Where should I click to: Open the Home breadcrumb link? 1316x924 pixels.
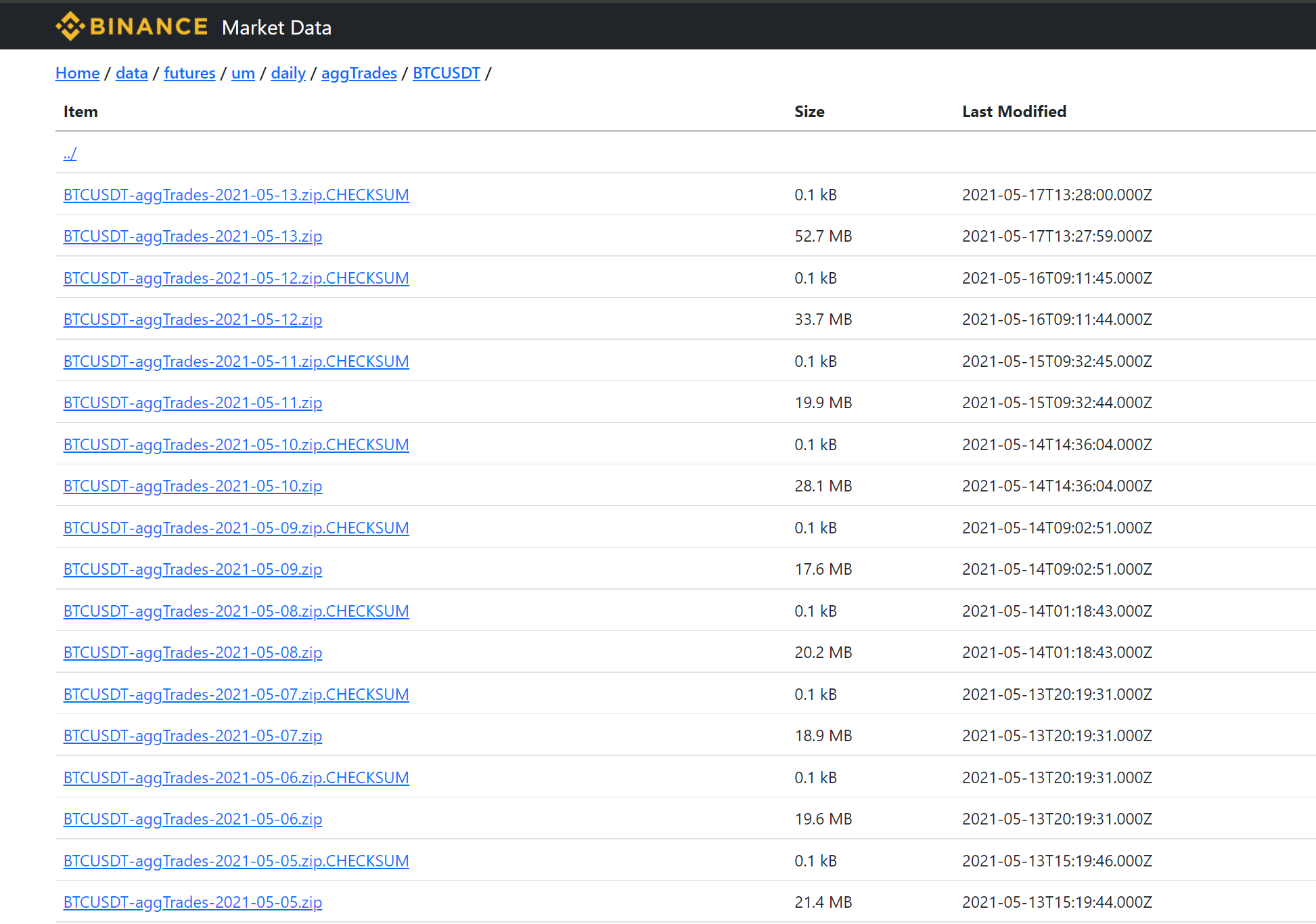(76, 73)
